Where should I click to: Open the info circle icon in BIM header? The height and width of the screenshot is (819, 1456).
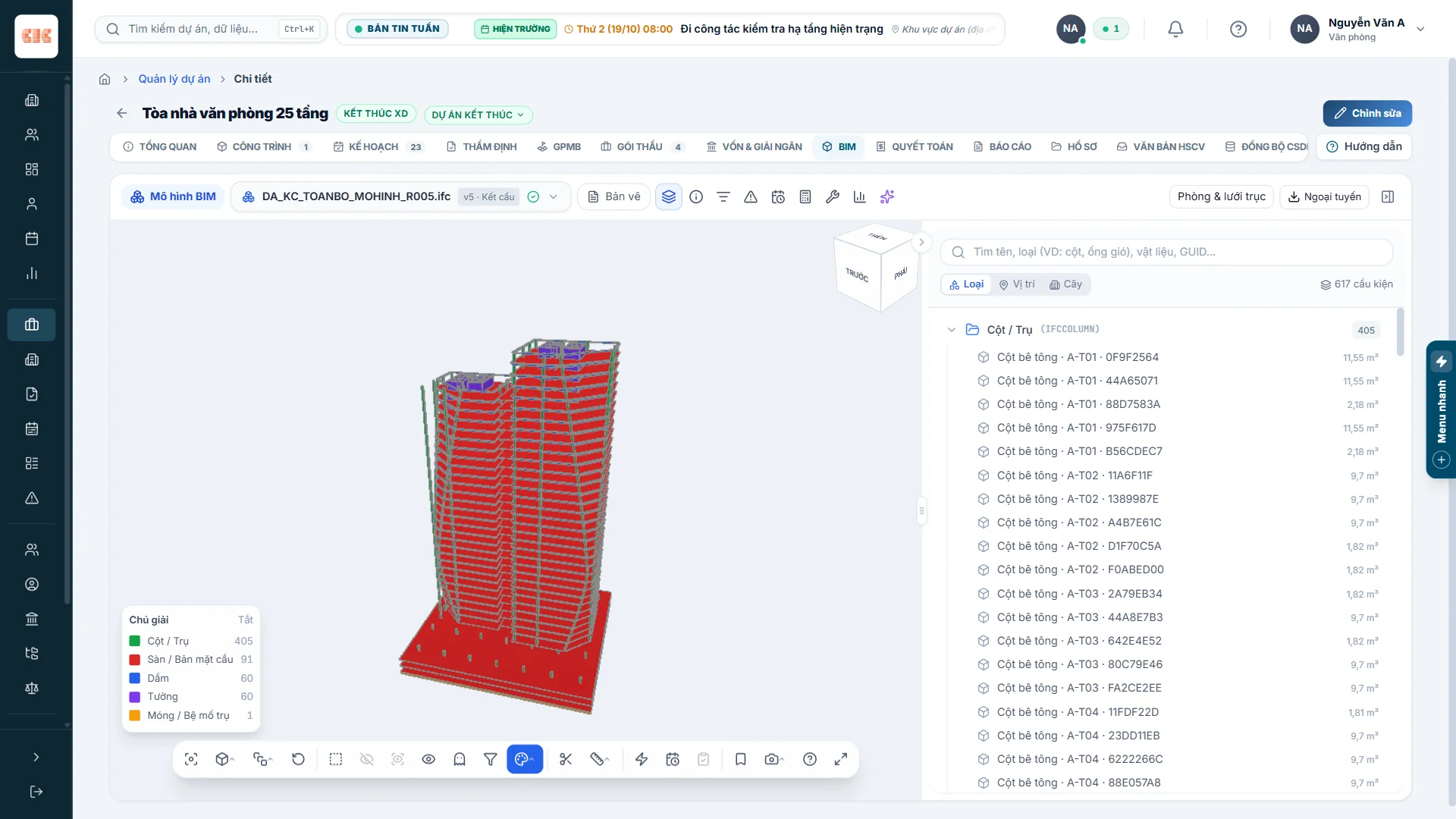pos(696,197)
